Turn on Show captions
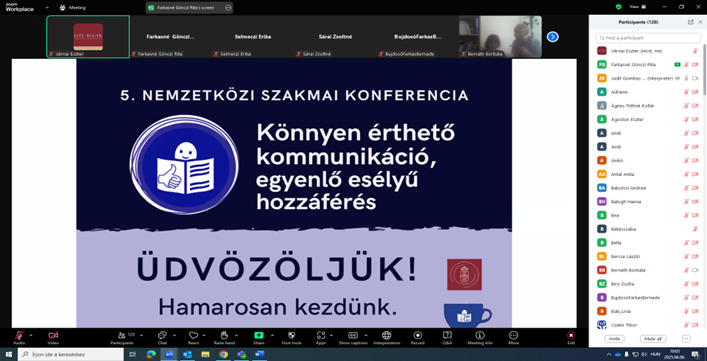 tap(353, 338)
